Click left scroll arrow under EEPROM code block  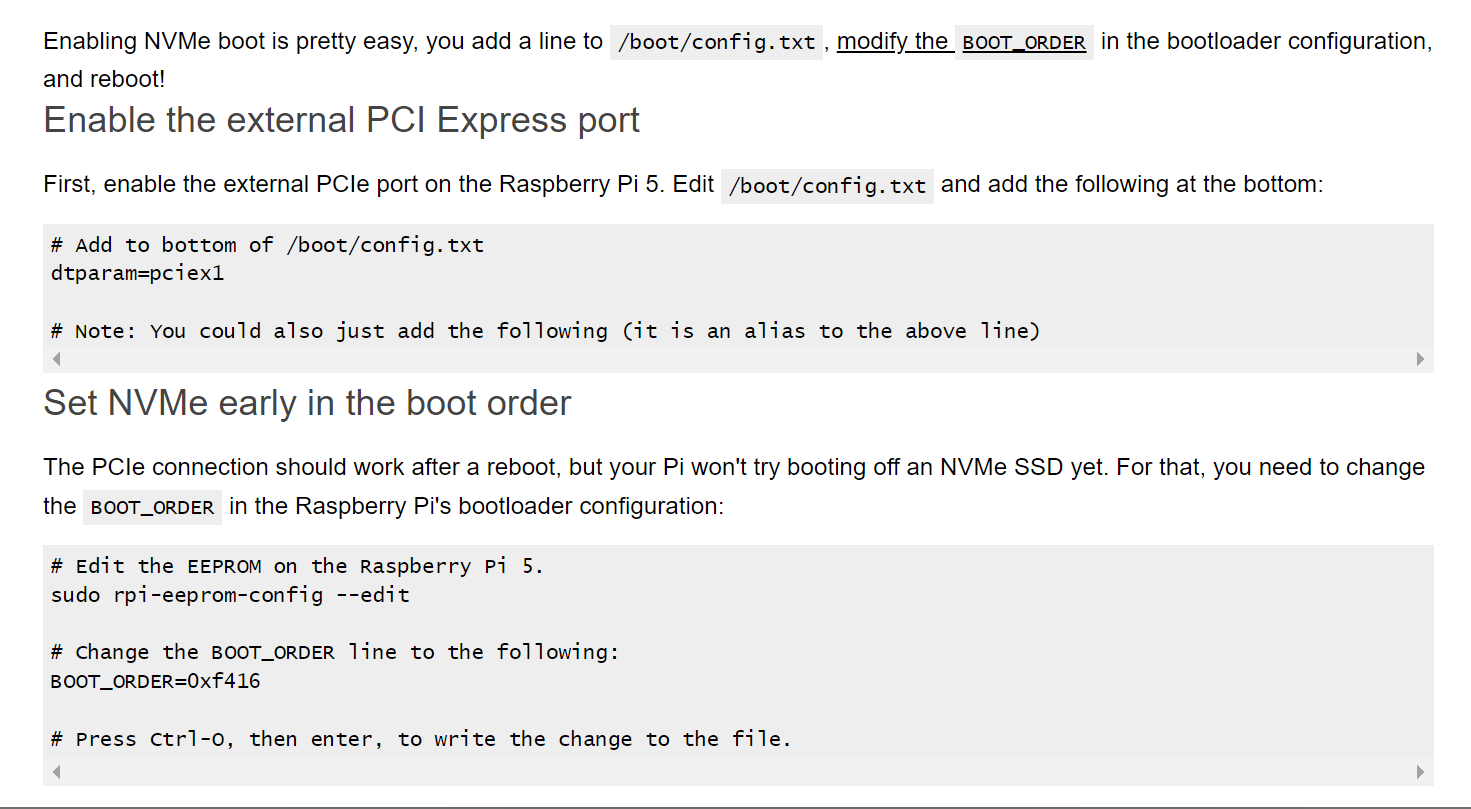(x=56, y=772)
